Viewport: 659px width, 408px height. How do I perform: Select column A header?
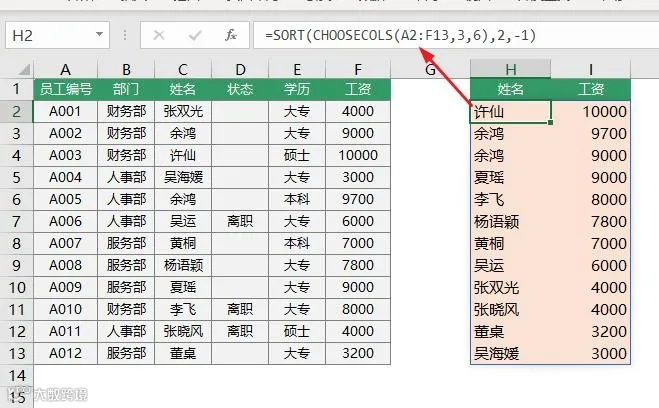[x=65, y=69]
